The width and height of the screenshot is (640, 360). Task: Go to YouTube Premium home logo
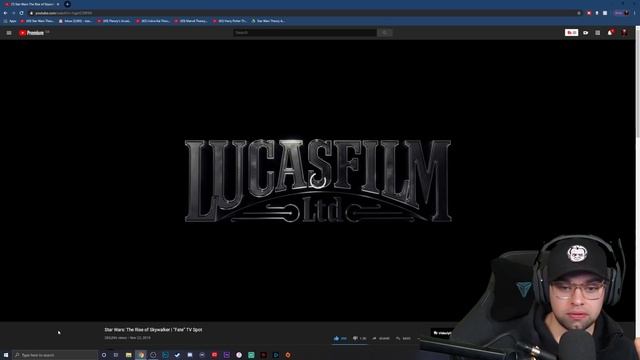[32, 33]
